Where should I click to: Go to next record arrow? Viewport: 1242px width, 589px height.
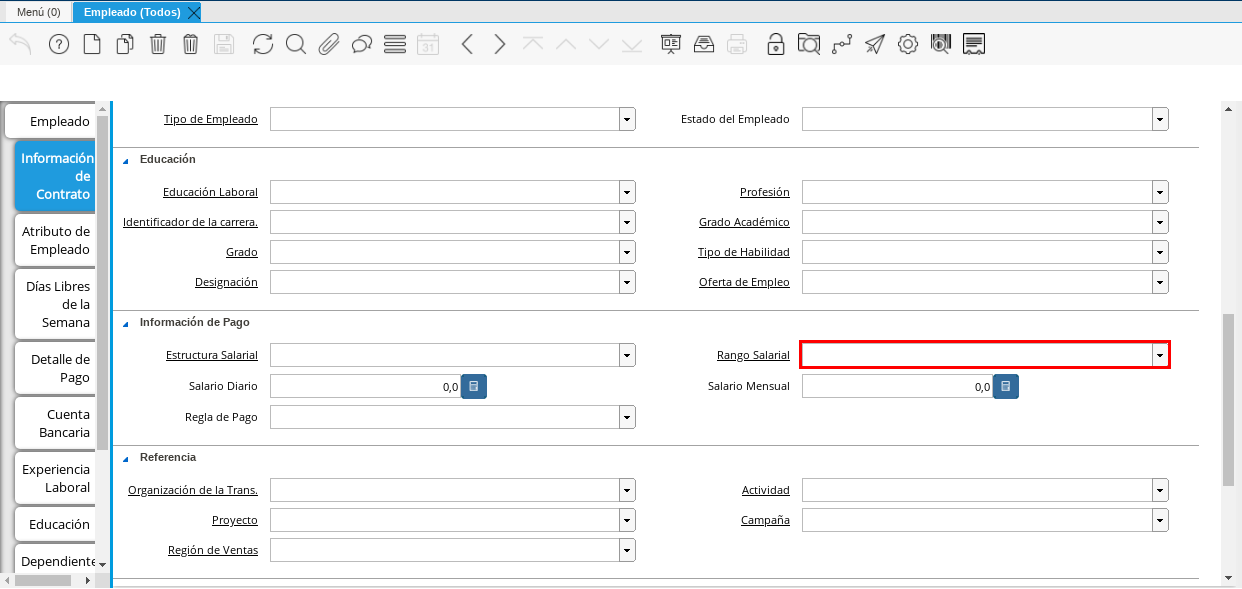tap(500, 44)
